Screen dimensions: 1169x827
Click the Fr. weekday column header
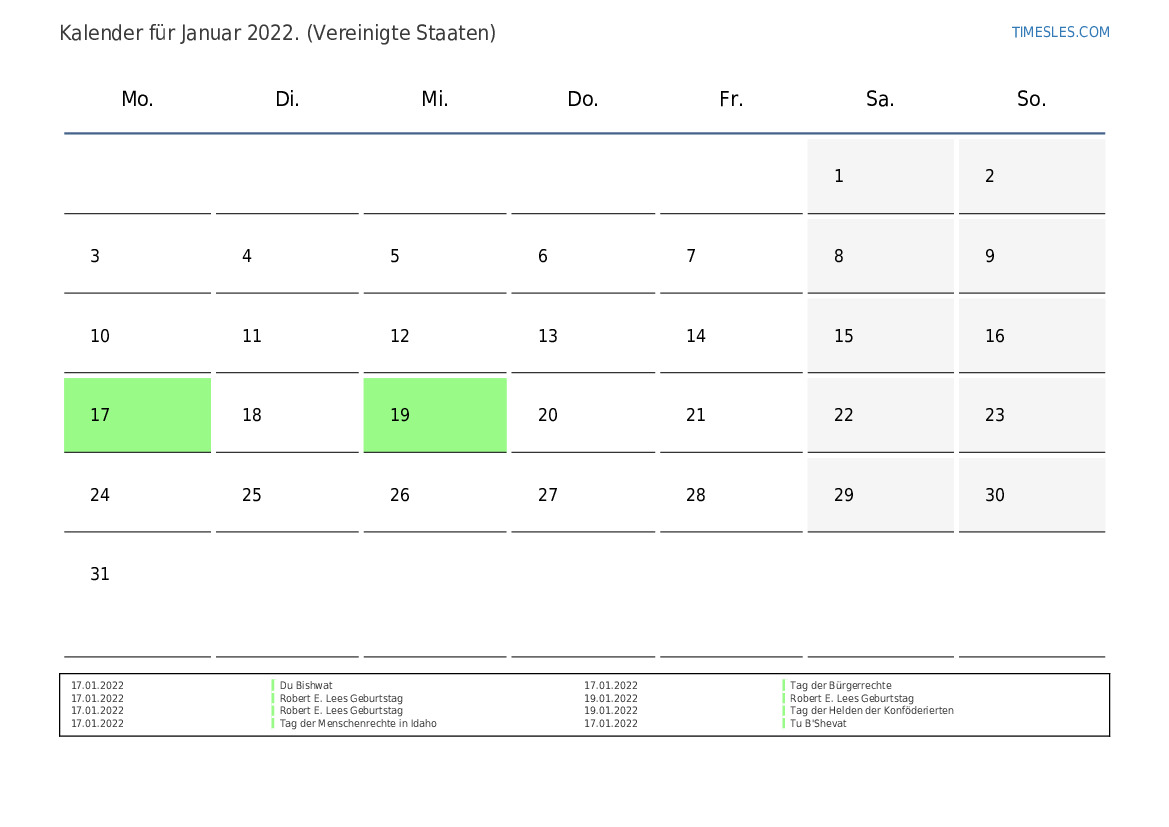pos(731,99)
